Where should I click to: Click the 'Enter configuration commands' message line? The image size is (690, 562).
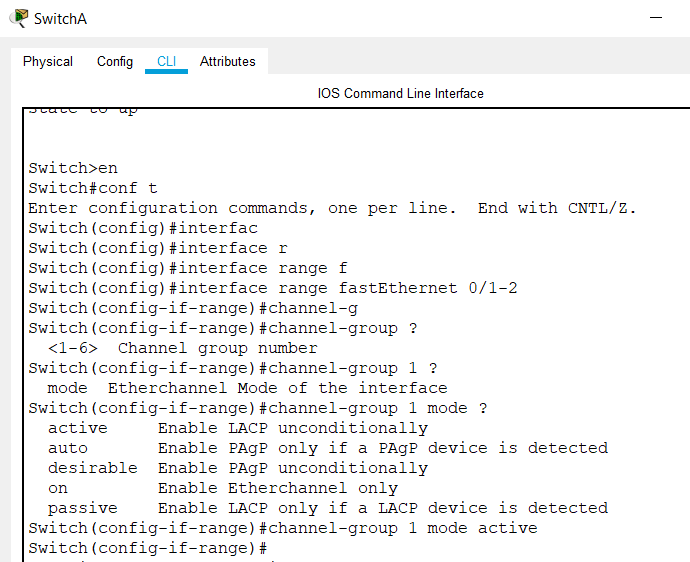point(332,208)
